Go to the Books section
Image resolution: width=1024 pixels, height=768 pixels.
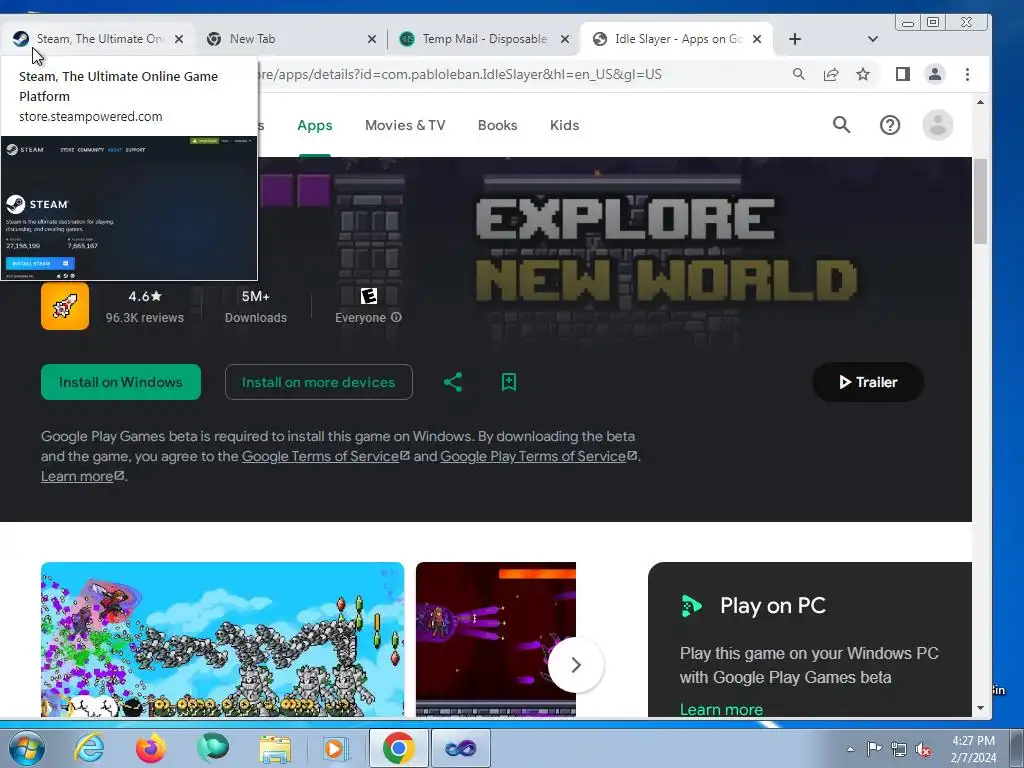point(498,125)
